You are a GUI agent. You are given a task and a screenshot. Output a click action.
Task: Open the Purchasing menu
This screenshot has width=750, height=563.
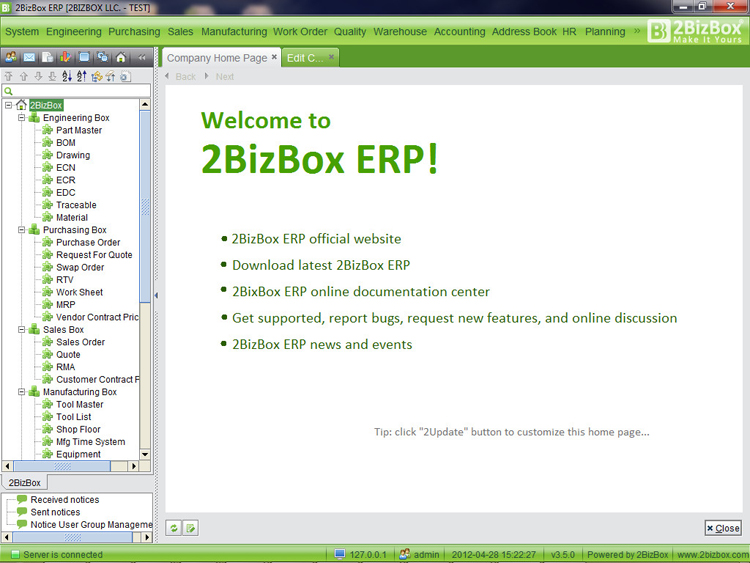point(134,32)
